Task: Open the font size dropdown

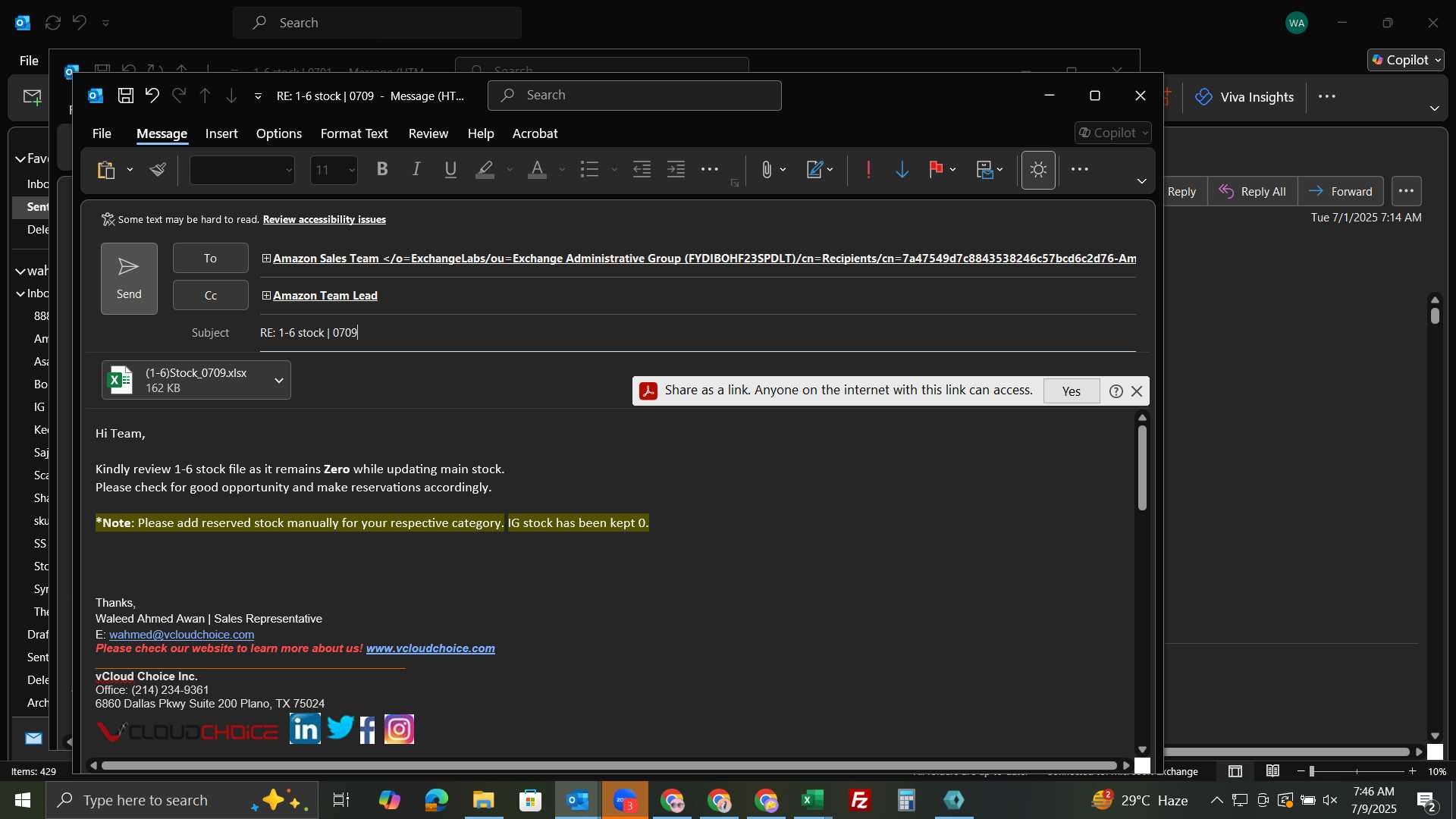Action: pyautogui.click(x=352, y=170)
